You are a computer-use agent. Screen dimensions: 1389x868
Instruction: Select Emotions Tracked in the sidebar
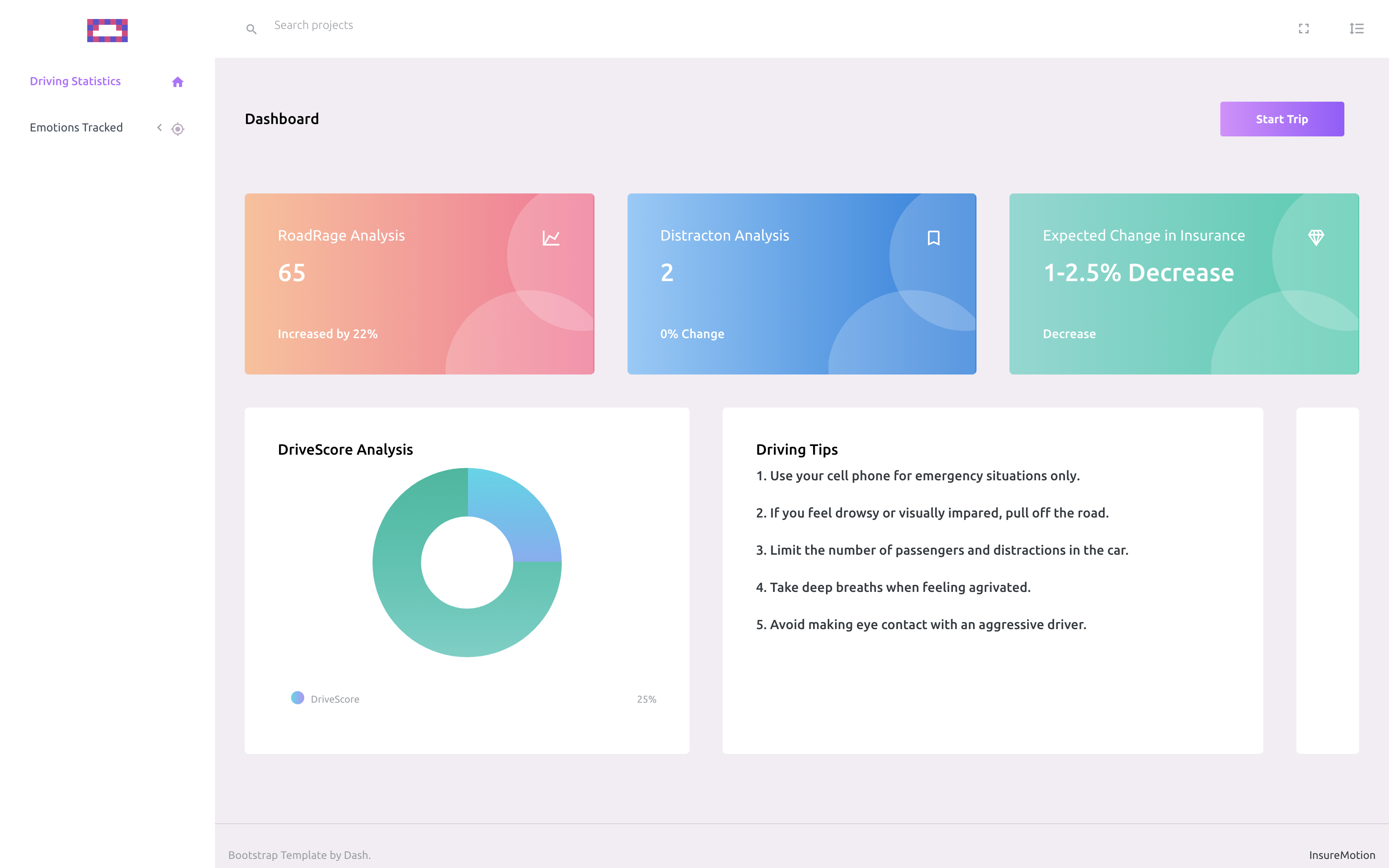pos(76,127)
